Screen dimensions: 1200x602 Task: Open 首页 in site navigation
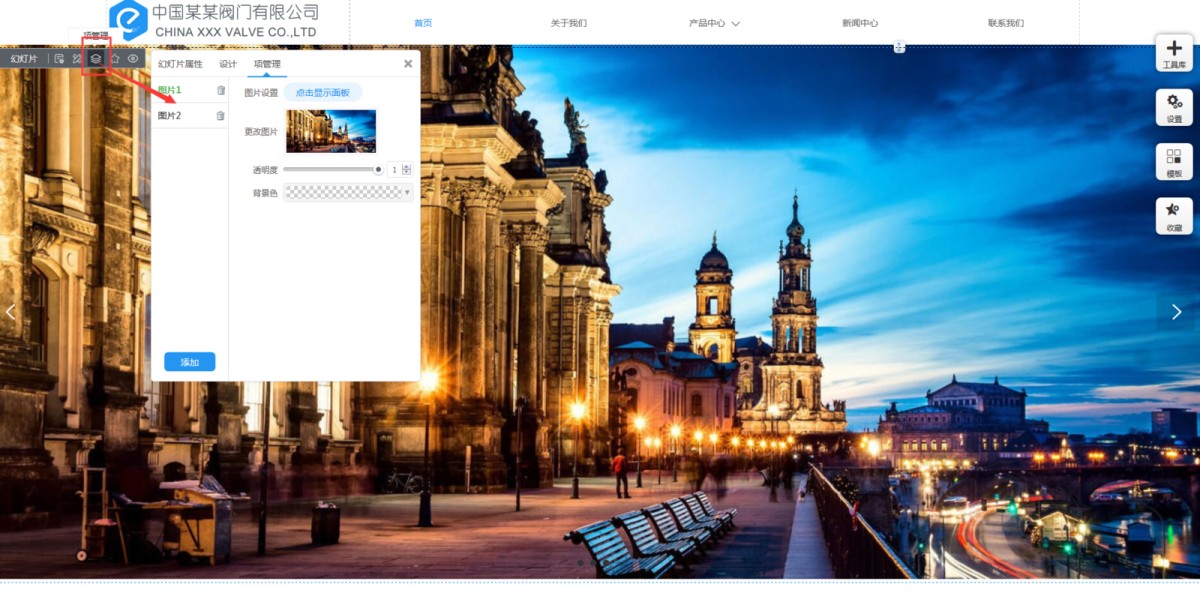(423, 23)
